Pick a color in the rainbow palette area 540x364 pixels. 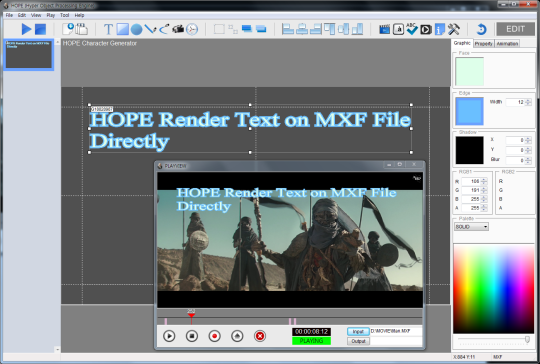click(x=494, y=288)
